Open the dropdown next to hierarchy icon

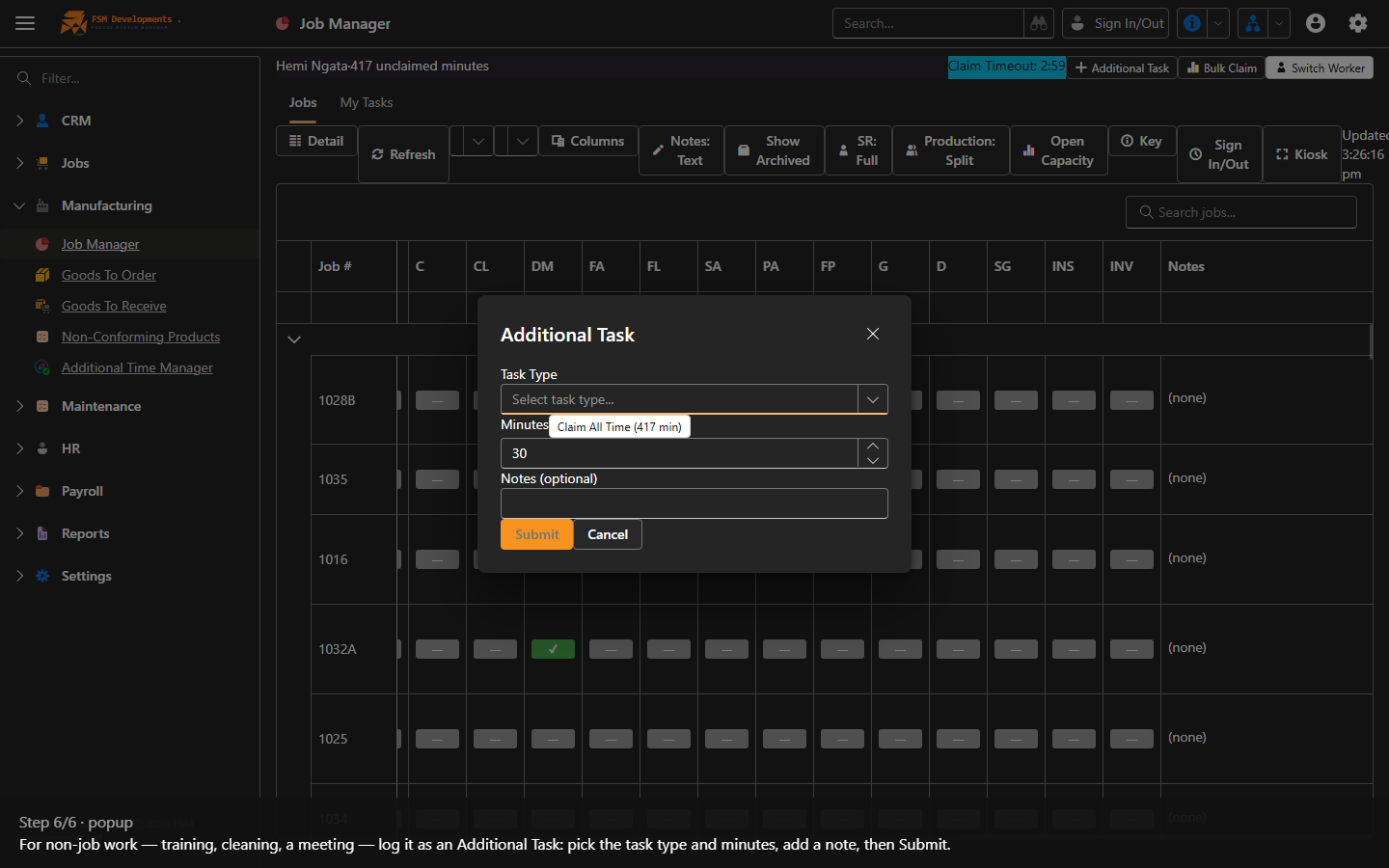1278,23
